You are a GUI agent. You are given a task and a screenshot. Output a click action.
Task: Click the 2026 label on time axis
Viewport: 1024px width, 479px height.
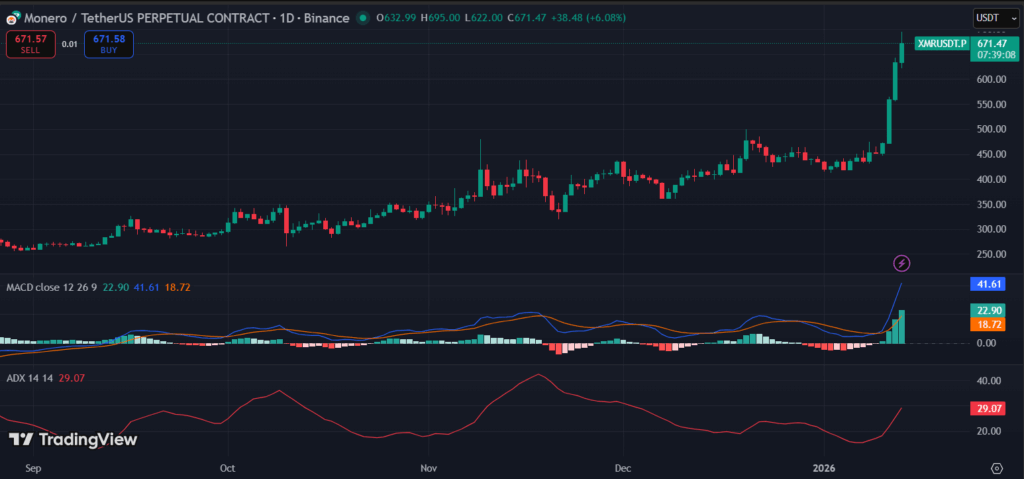pyautogui.click(x=824, y=467)
